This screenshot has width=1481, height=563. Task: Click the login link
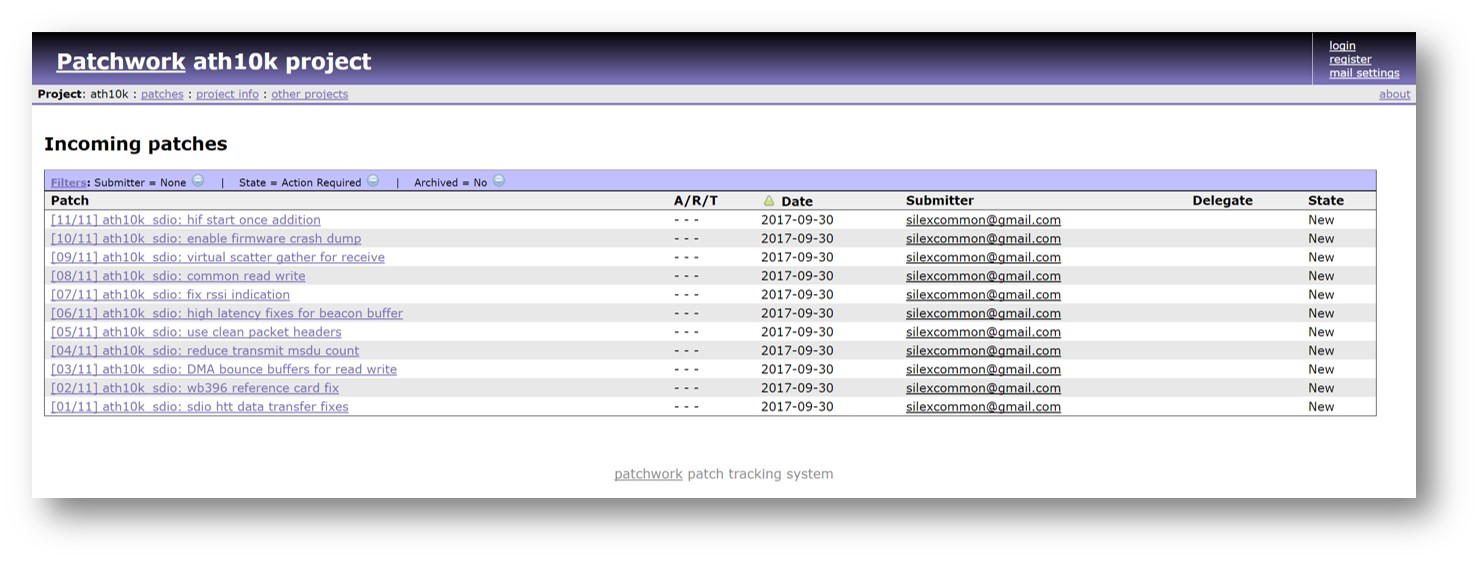[1342, 46]
